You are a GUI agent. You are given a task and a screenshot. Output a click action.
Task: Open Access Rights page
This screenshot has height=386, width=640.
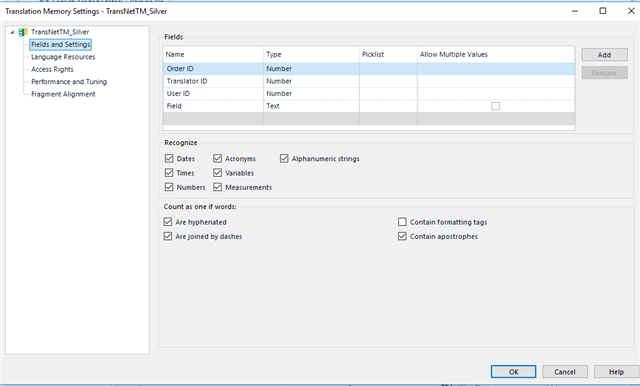click(x=52, y=69)
